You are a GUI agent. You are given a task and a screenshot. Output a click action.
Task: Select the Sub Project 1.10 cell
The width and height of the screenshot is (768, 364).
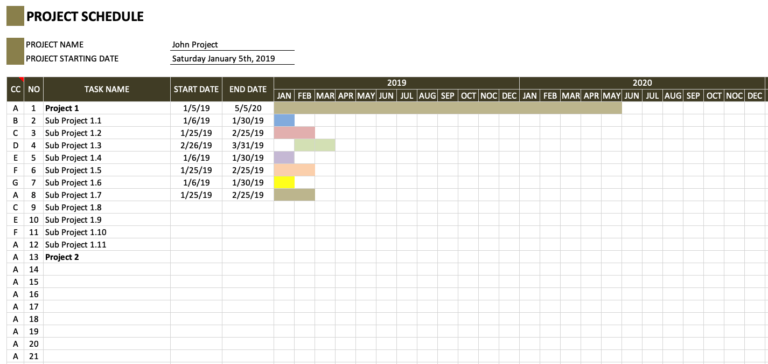pyautogui.click(x=107, y=232)
